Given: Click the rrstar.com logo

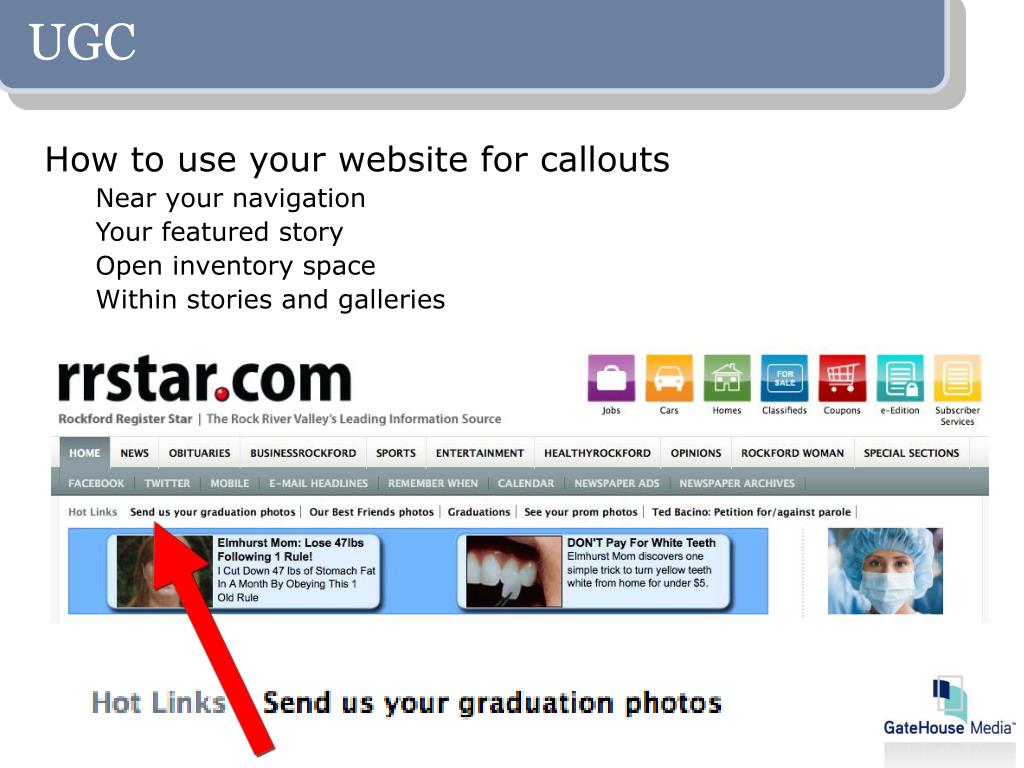Looking at the screenshot, I should [204, 379].
